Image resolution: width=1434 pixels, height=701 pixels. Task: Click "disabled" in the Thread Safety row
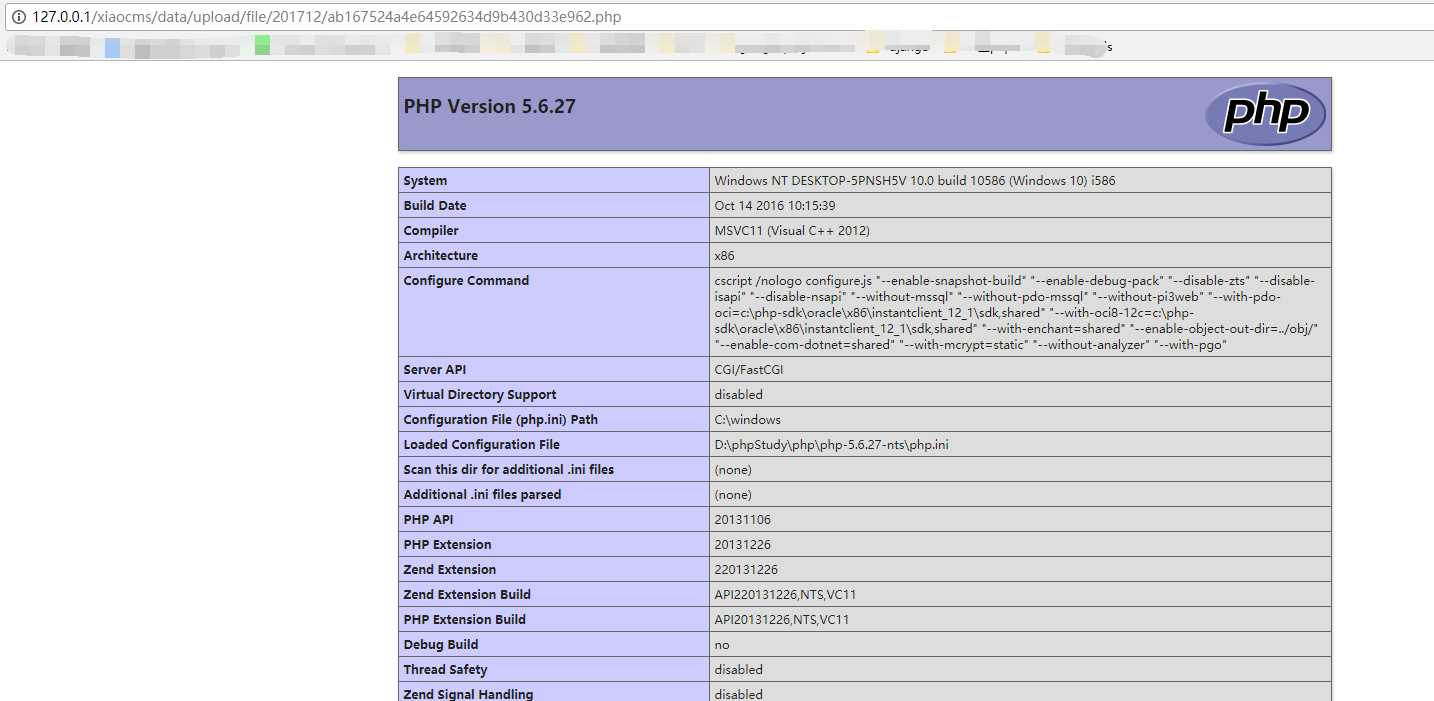coord(738,670)
